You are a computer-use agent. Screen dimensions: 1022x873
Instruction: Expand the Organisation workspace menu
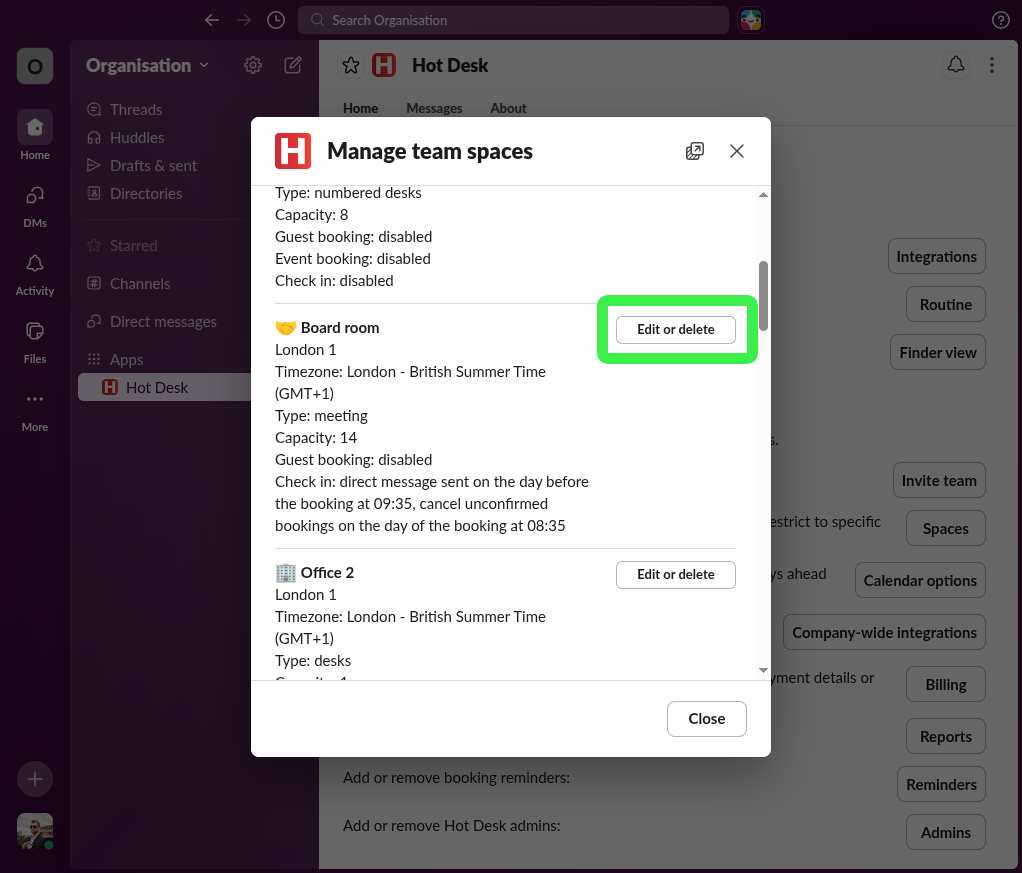click(146, 64)
